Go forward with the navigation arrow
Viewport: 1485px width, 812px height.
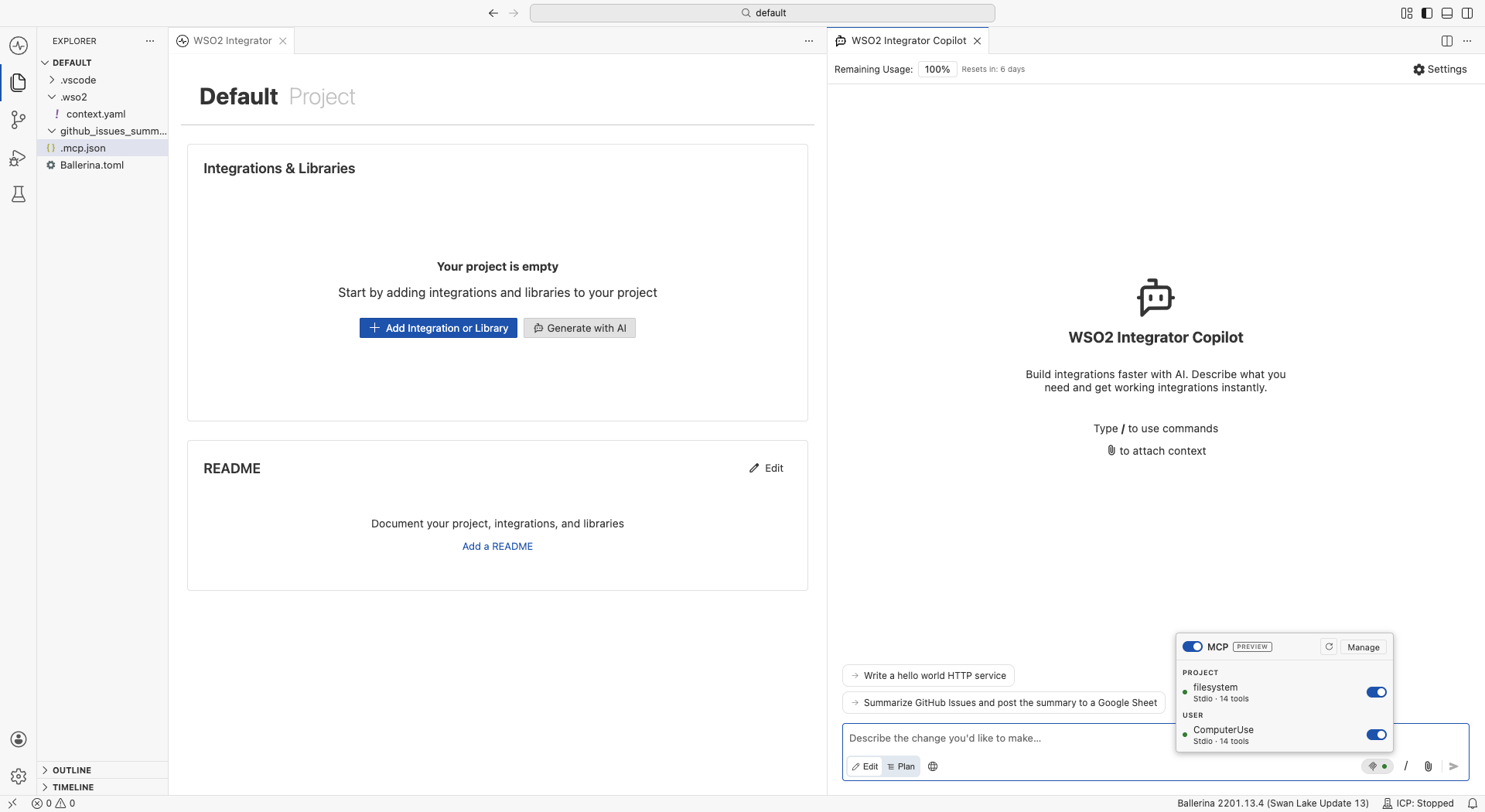coord(514,13)
